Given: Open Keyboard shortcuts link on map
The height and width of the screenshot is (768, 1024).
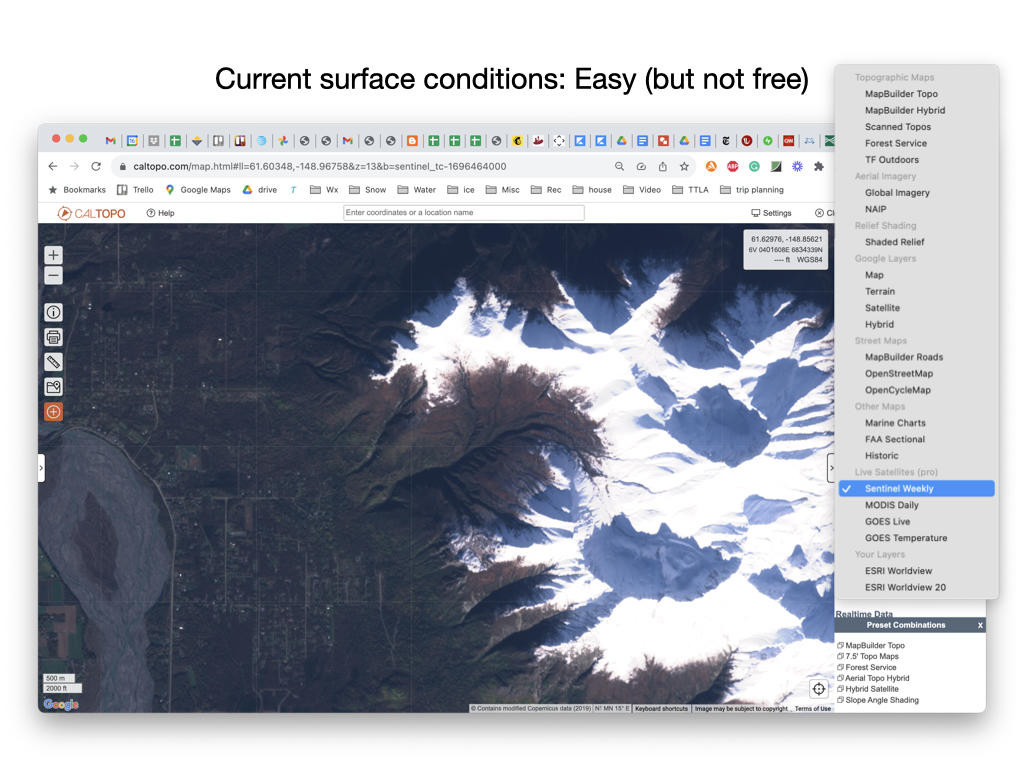Looking at the screenshot, I should pyautogui.click(x=661, y=709).
